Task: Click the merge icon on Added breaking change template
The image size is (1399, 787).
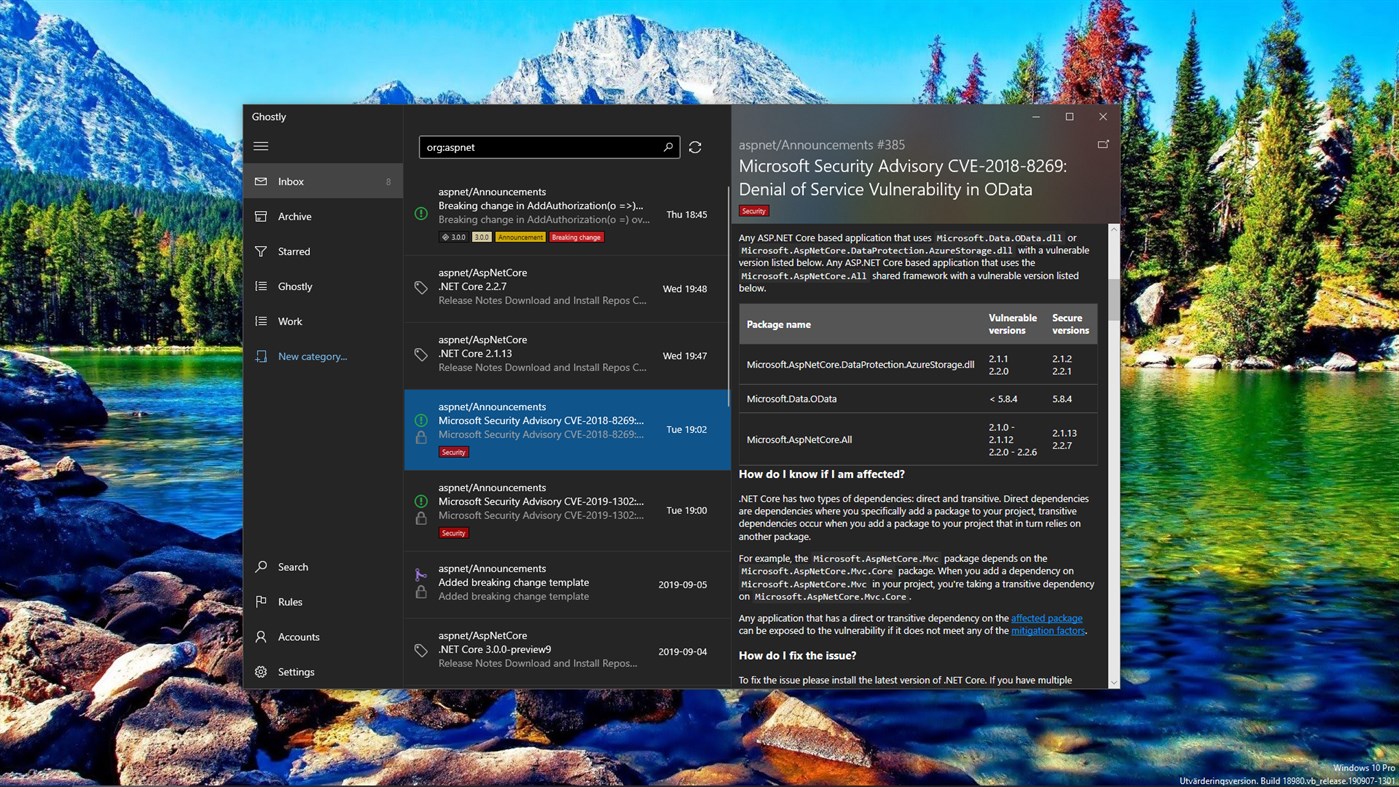Action: pos(421,575)
